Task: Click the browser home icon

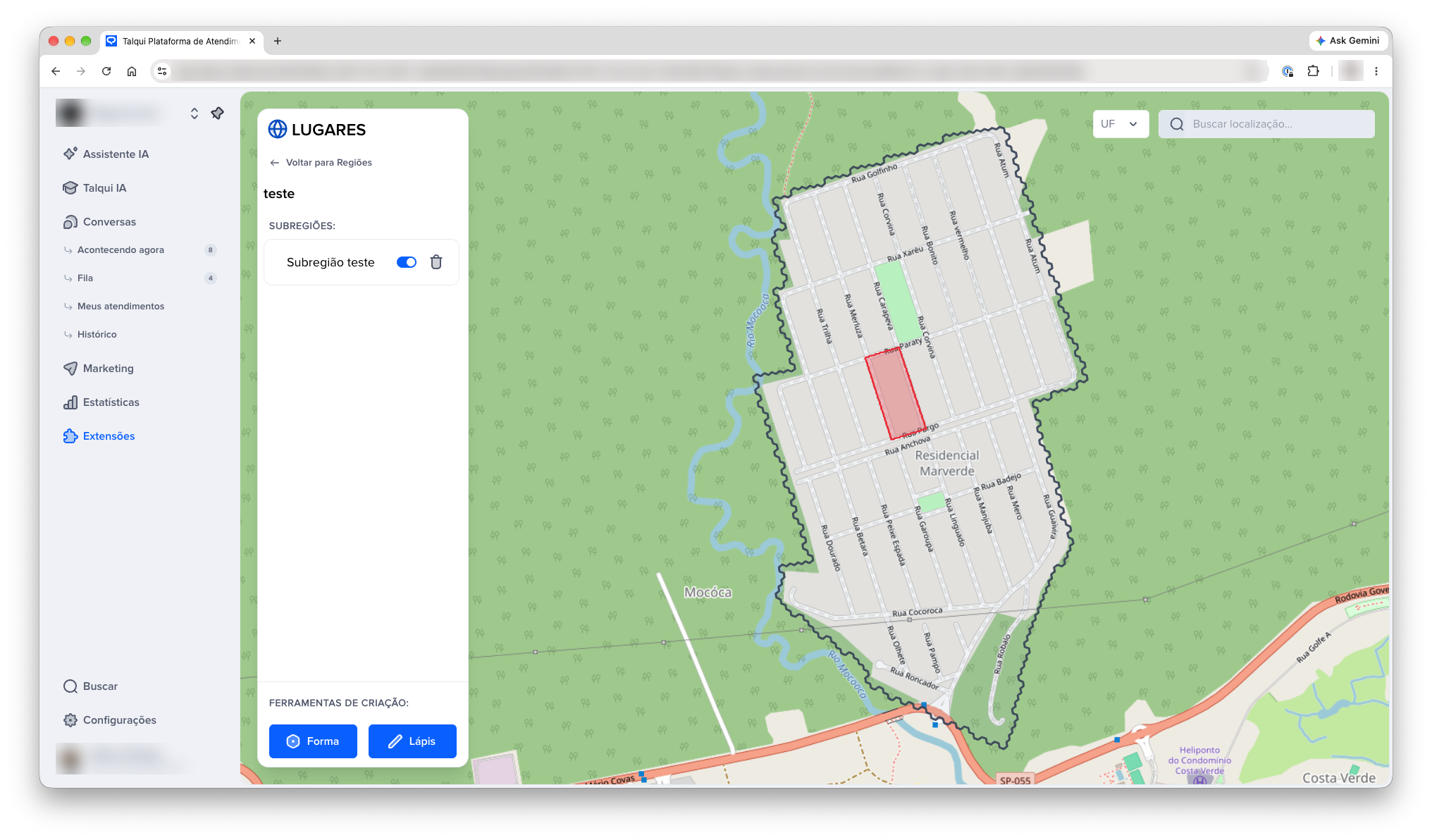Action: click(x=132, y=71)
